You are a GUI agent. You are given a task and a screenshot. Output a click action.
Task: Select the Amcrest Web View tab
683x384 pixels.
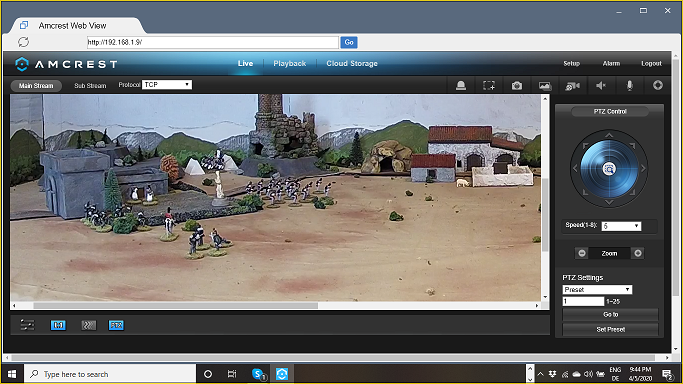click(77, 26)
